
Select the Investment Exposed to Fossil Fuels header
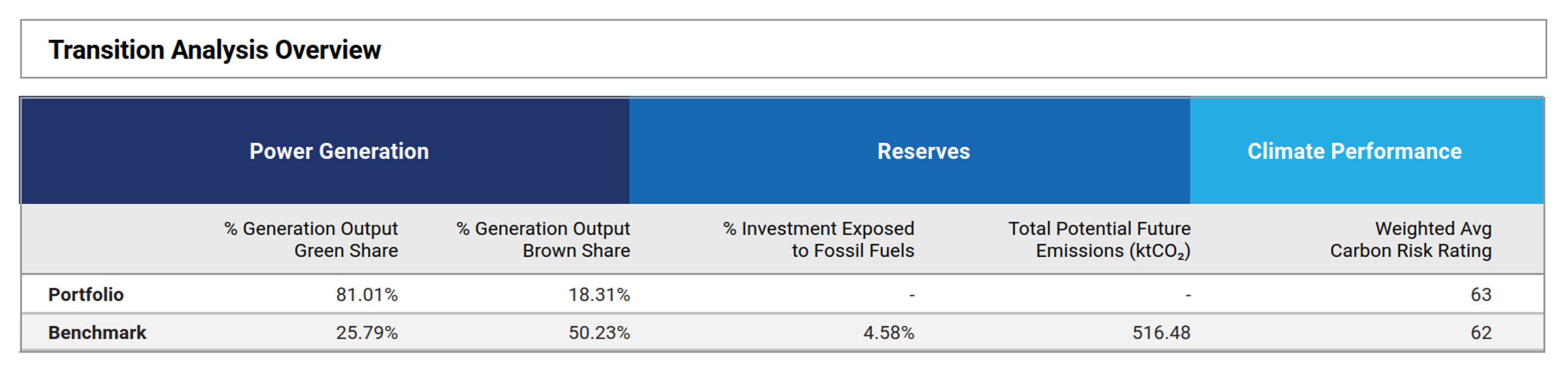point(819,239)
